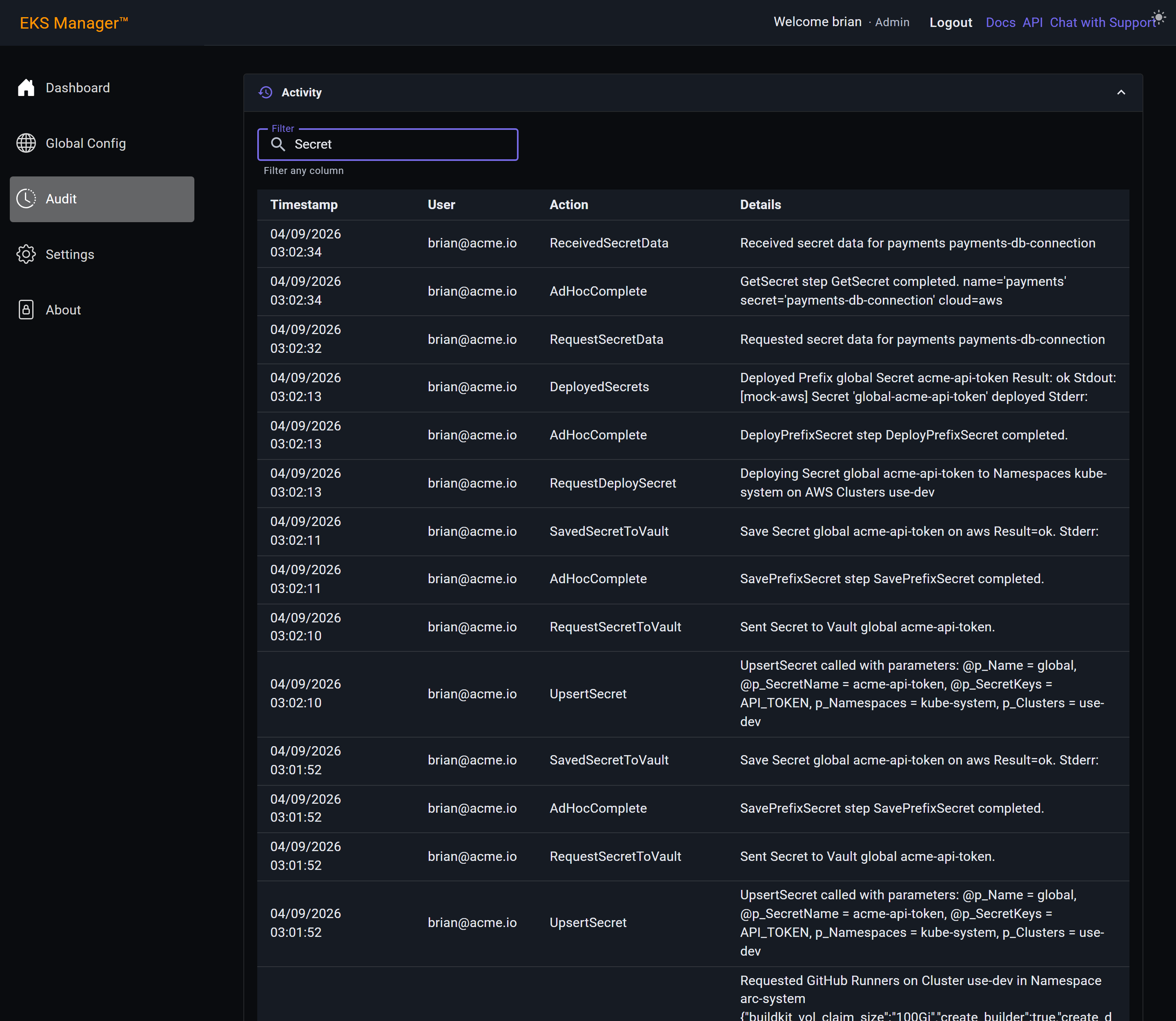Click the DeployedSecrets action cell
This screenshot has height=1021, width=1176.
point(599,387)
